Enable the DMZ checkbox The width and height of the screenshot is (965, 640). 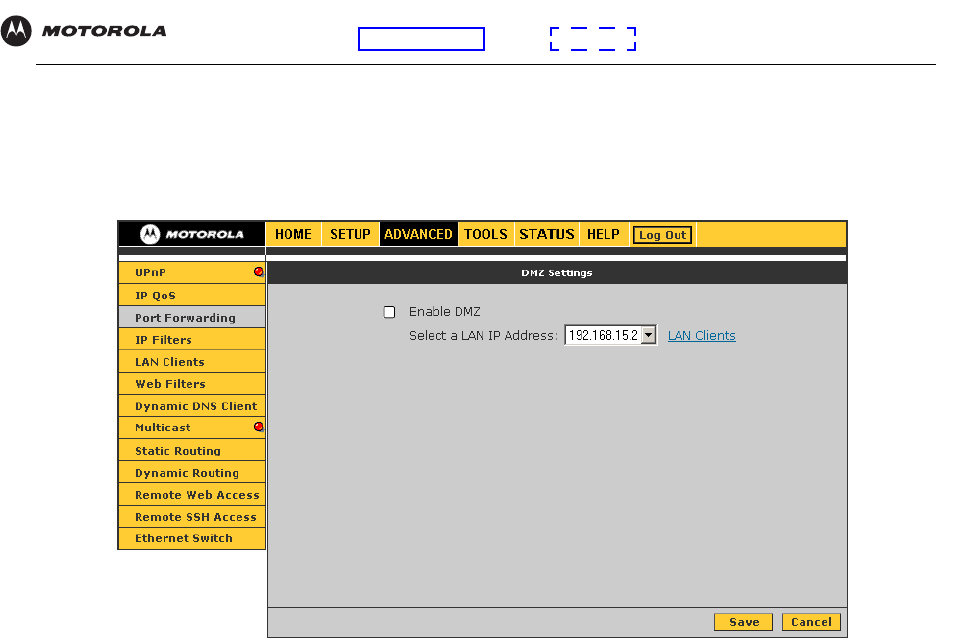tap(389, 312)
